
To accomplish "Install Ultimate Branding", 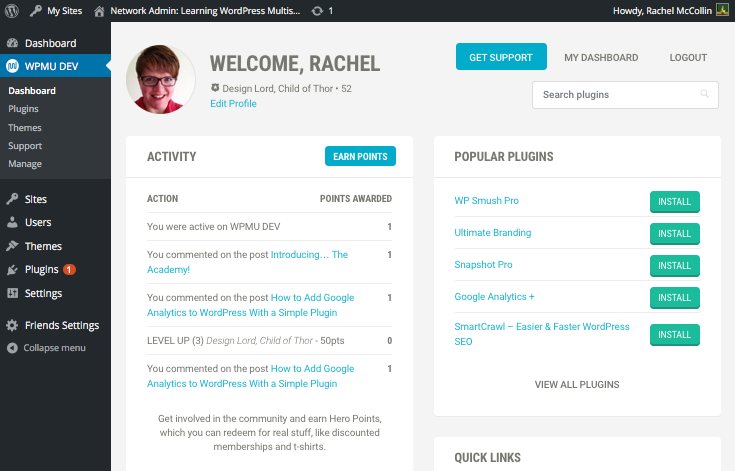I will [x=675, y=233].
